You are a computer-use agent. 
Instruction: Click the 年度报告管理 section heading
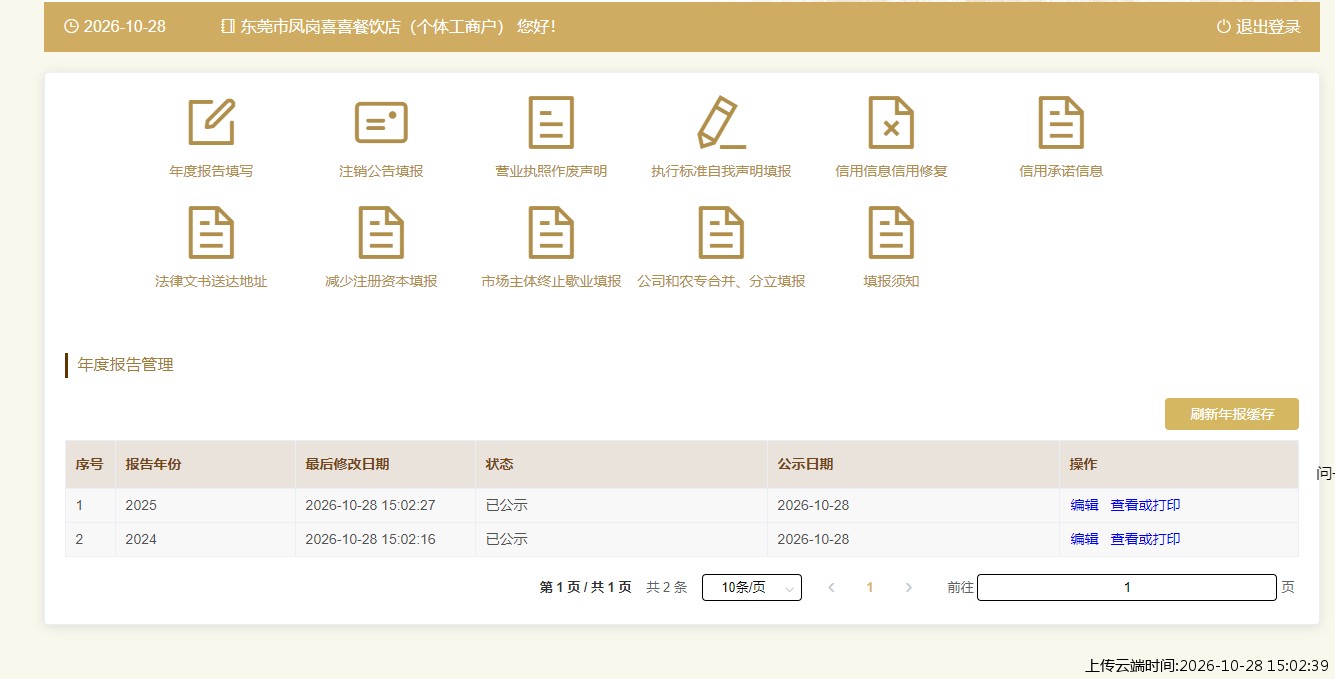point(125,365)
